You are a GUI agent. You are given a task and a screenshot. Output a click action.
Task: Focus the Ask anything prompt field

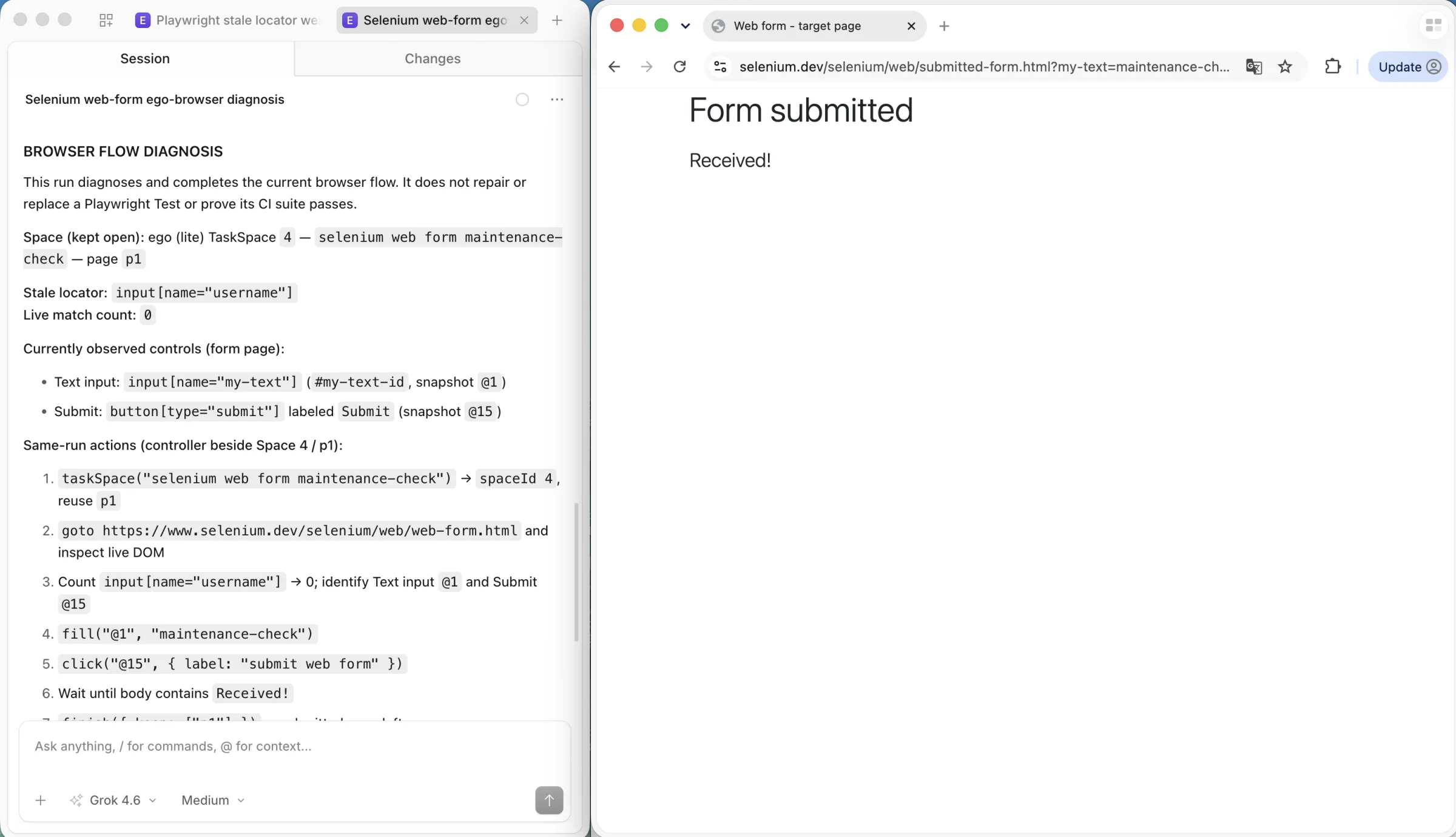[295, 747]
